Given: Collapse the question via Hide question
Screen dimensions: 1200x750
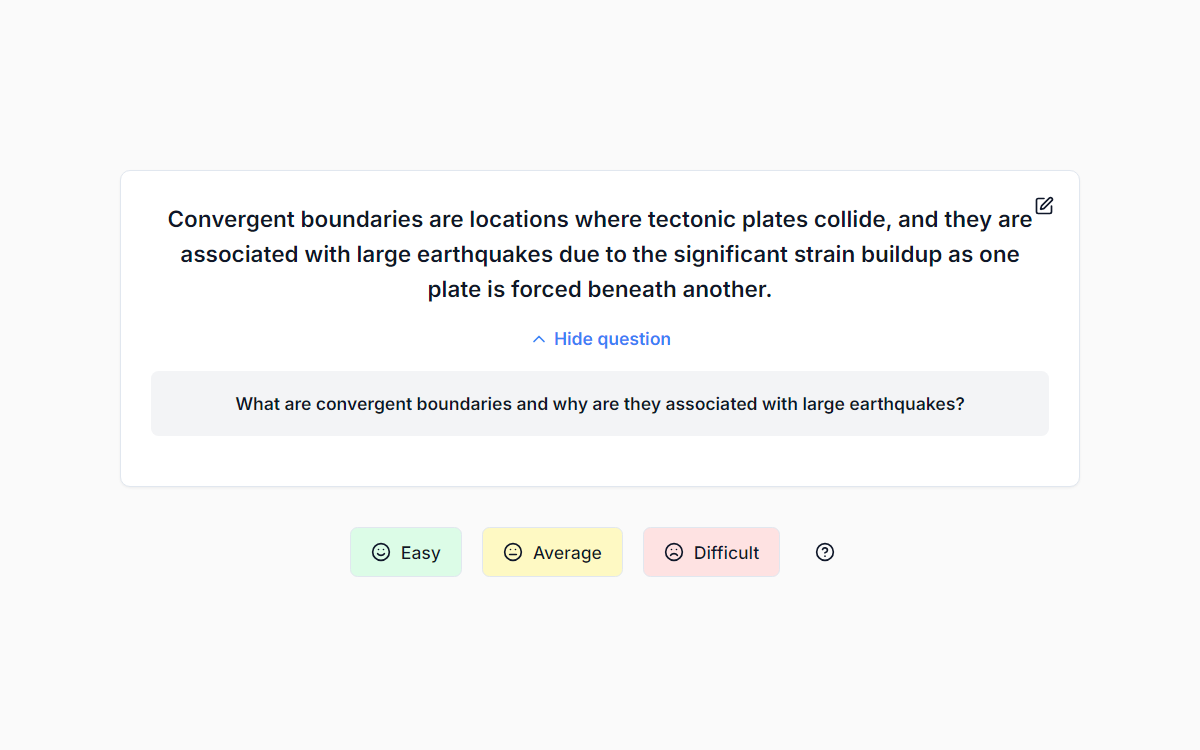Looking at the screenshot, I should click(x=600, y=339).
